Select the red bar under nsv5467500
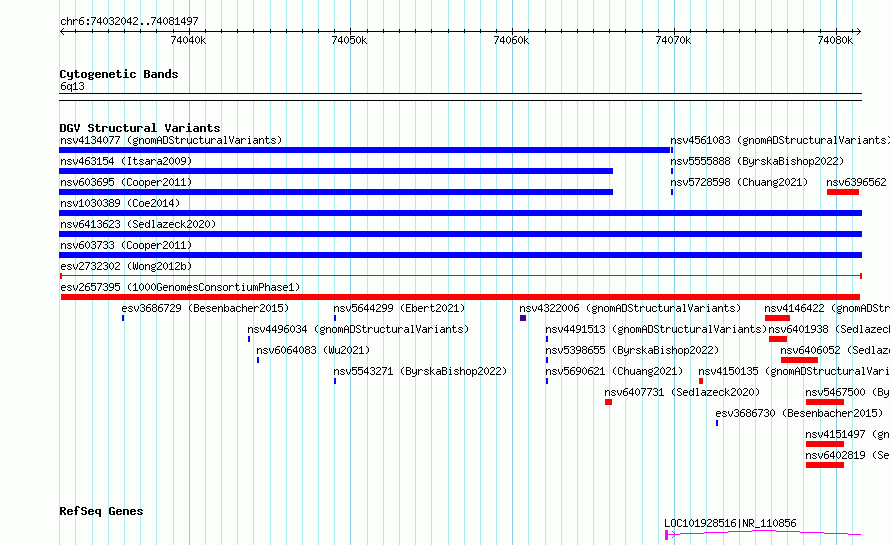This screenshot has height=545, width=890. pyautogui.click(x=825, y=402)
